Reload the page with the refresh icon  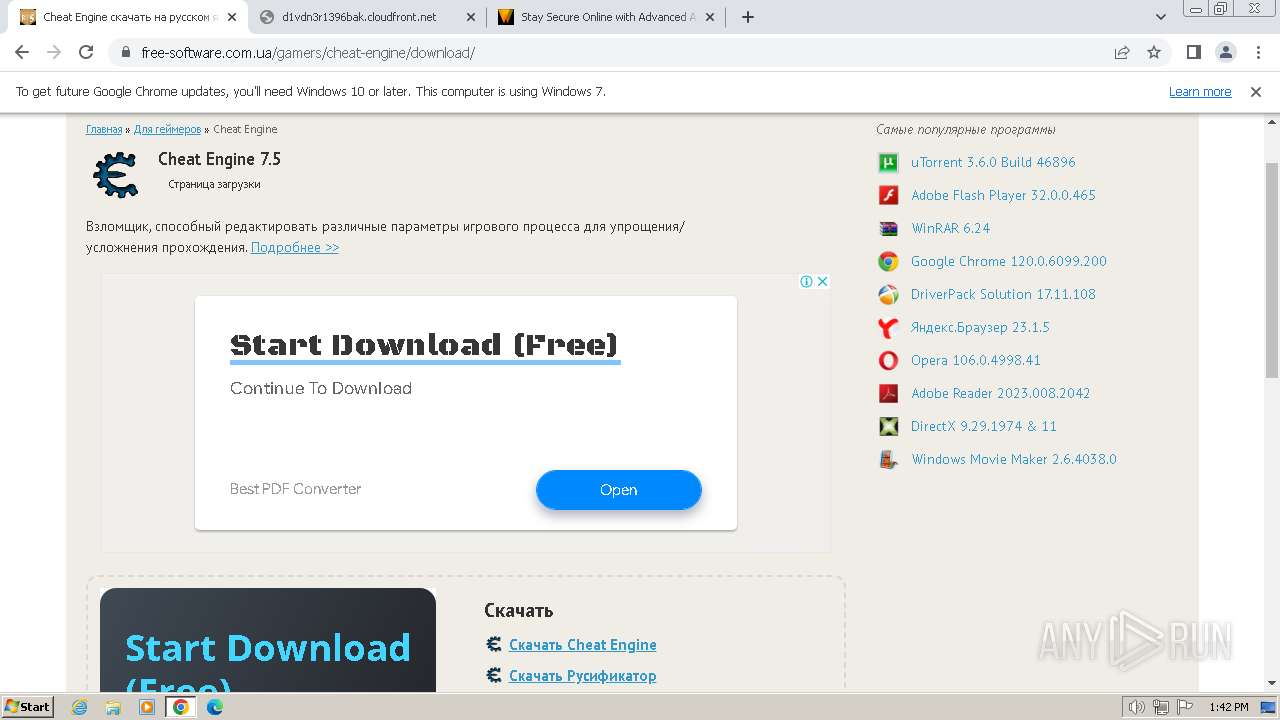[86, 52]
